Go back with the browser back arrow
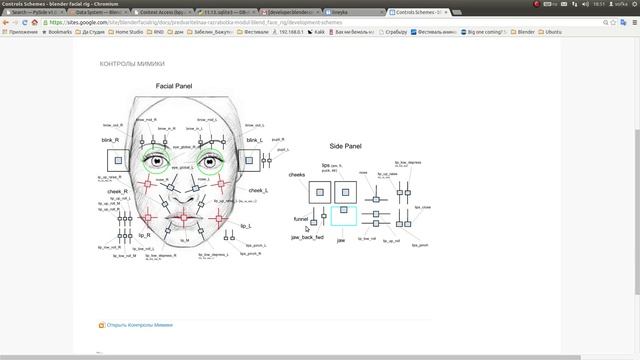The width and height of the screenshot is (640, 360). click(6, 22)
